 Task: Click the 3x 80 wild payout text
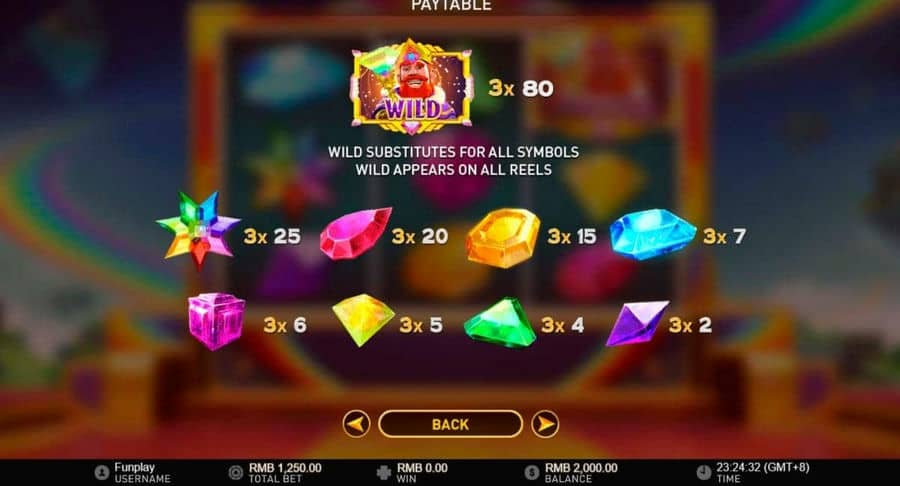coord(521,88)
